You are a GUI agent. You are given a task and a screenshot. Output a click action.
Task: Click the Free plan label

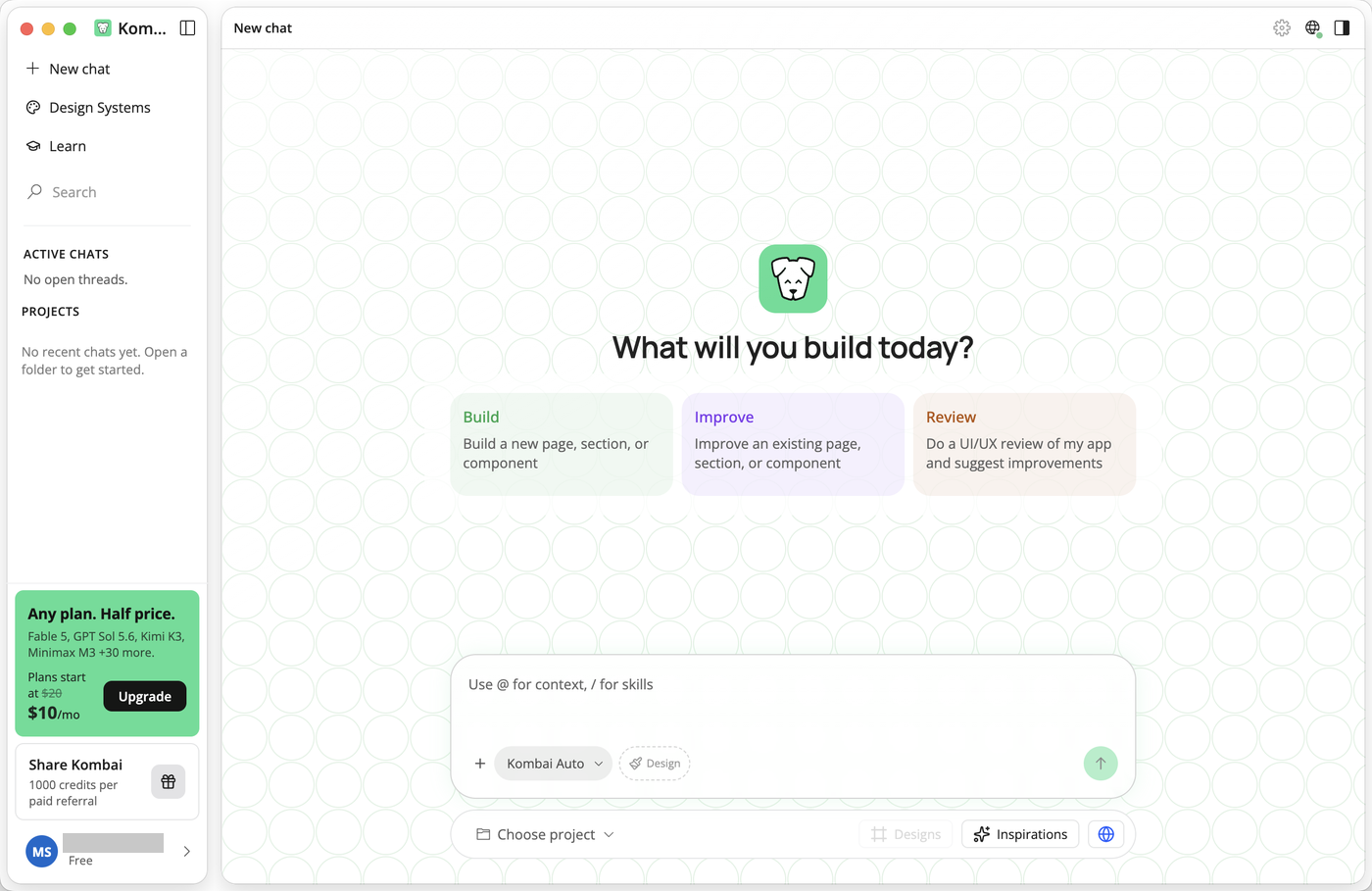click(80, 861)
